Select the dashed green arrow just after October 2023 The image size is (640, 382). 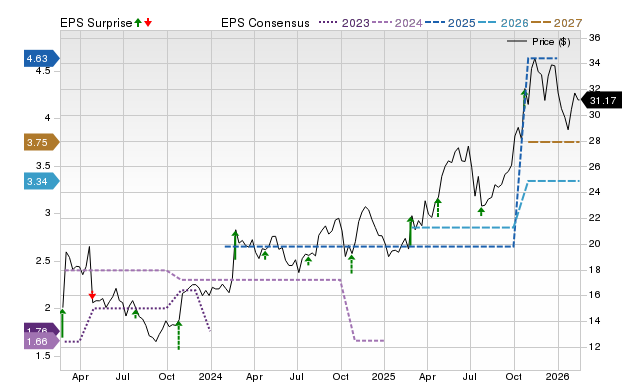pos(179,335)
